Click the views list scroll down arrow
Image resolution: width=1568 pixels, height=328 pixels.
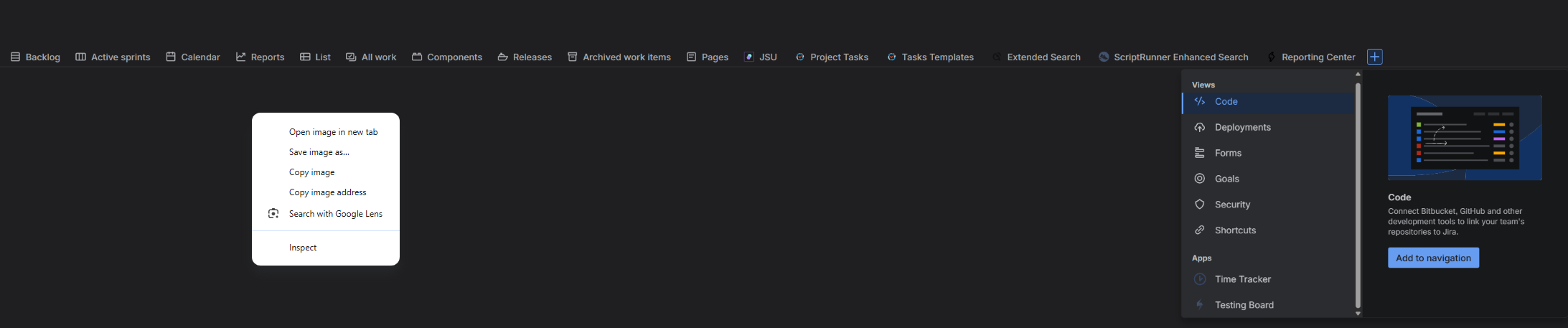tap(1358, 314)
